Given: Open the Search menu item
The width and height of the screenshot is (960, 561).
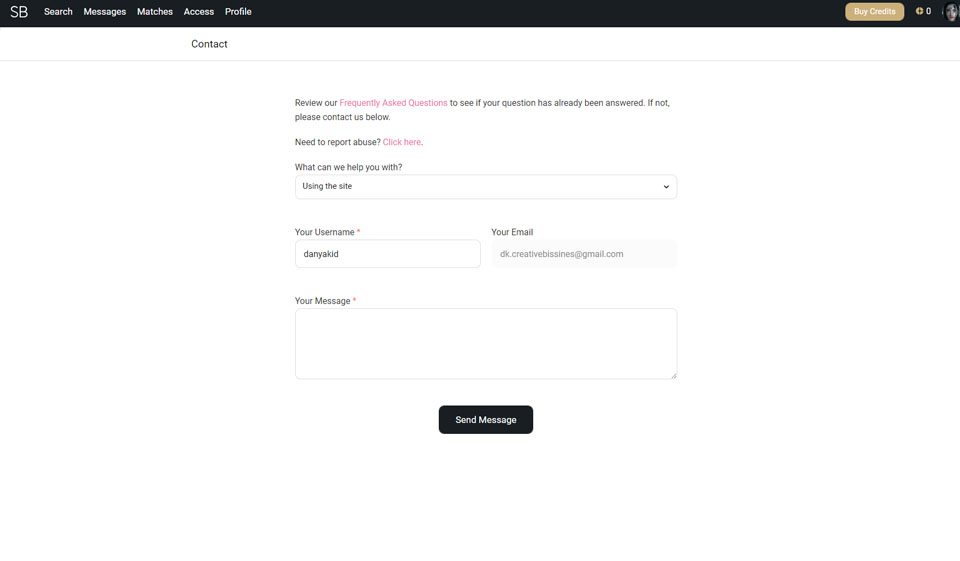Looking at the screenshot, I should point(58,12).
